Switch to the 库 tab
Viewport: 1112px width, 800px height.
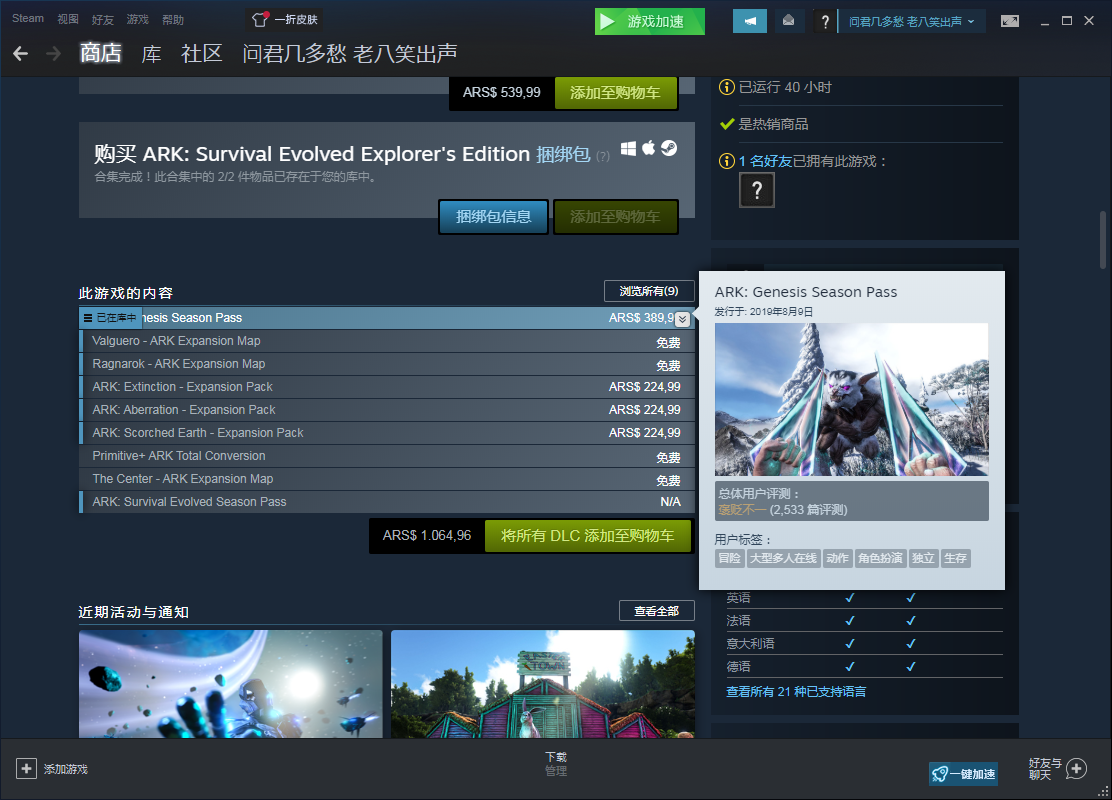151,53
